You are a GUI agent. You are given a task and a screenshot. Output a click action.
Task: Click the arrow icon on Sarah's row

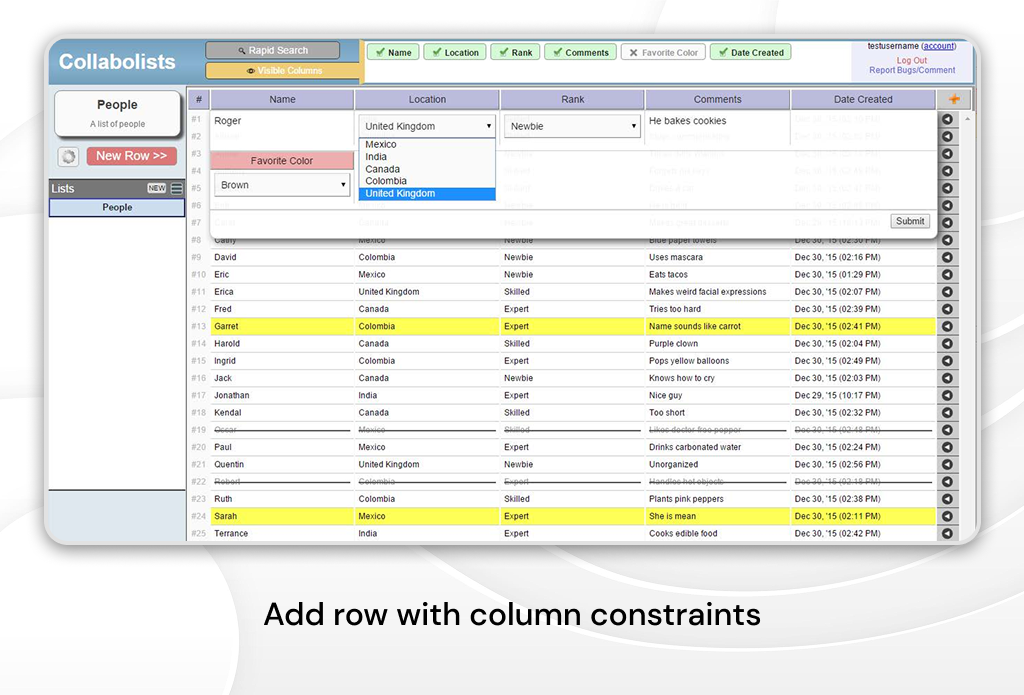[947, 516]
